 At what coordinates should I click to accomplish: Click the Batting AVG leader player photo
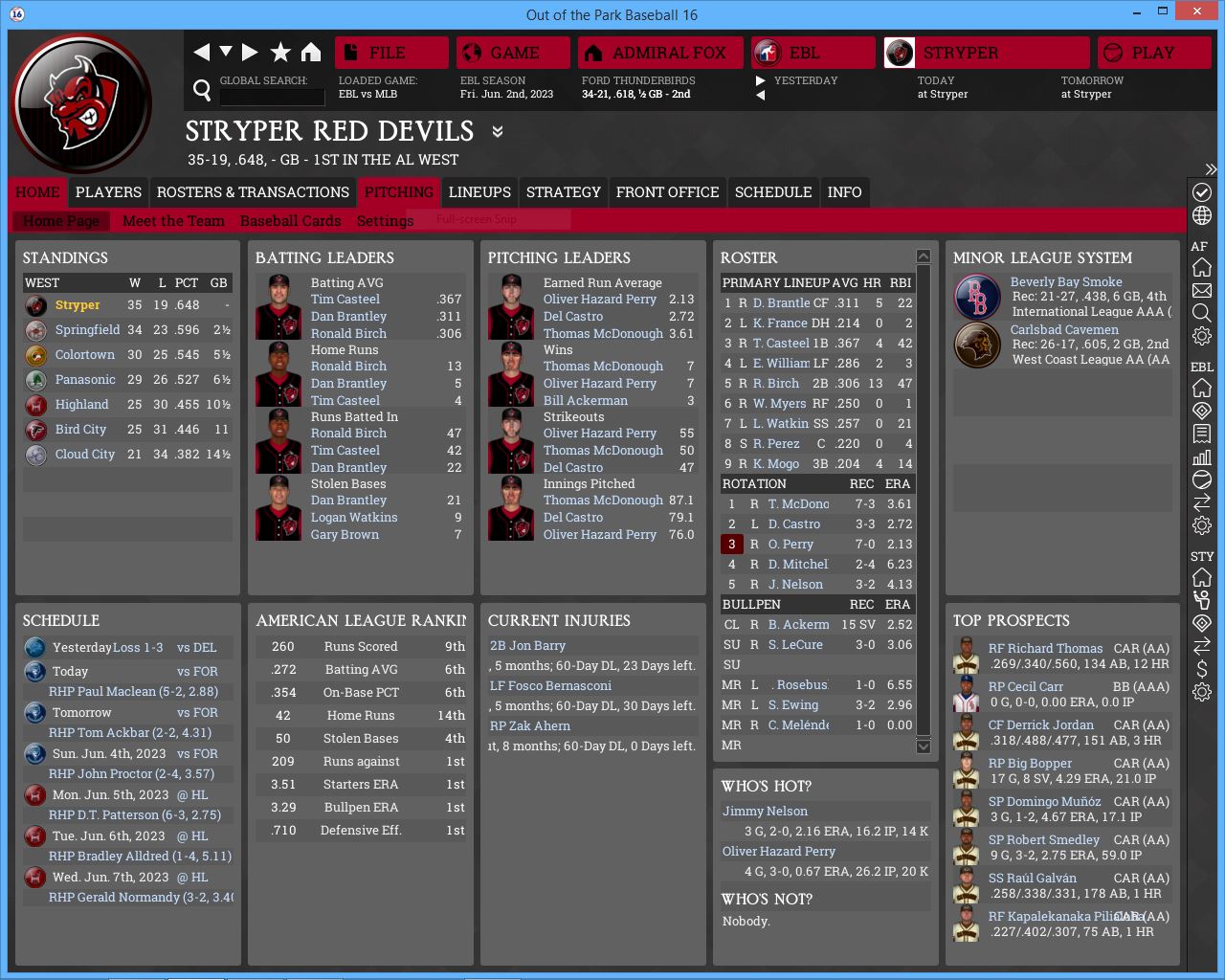tap(278, 307)
